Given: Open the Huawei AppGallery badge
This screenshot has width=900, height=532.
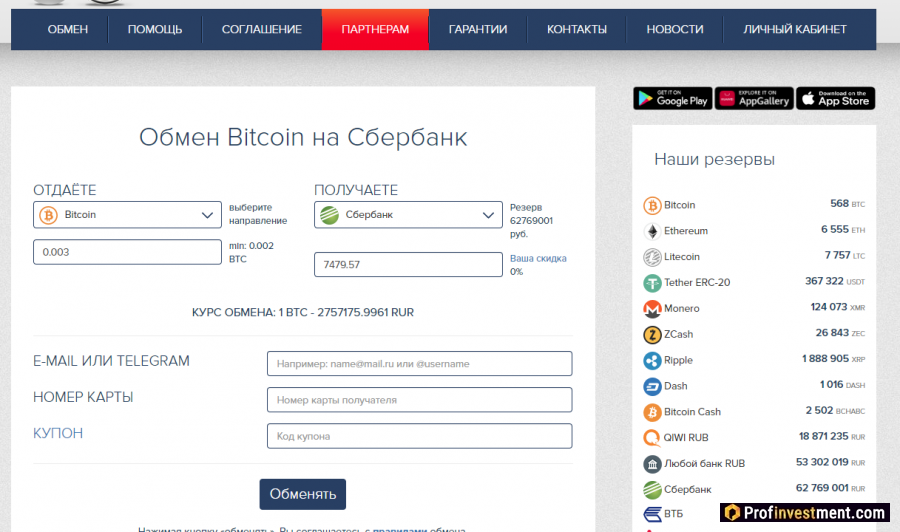Looking at the screenshot, I should coord(754,98).
